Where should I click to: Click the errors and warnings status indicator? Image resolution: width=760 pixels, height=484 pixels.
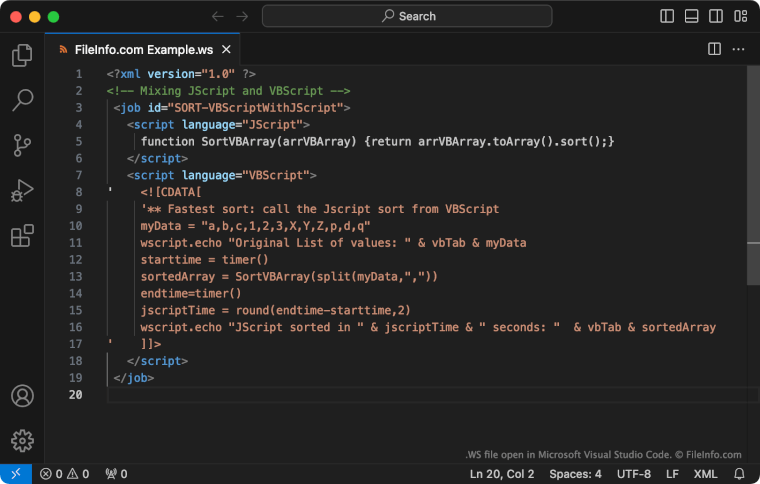(x=64, y=474)
